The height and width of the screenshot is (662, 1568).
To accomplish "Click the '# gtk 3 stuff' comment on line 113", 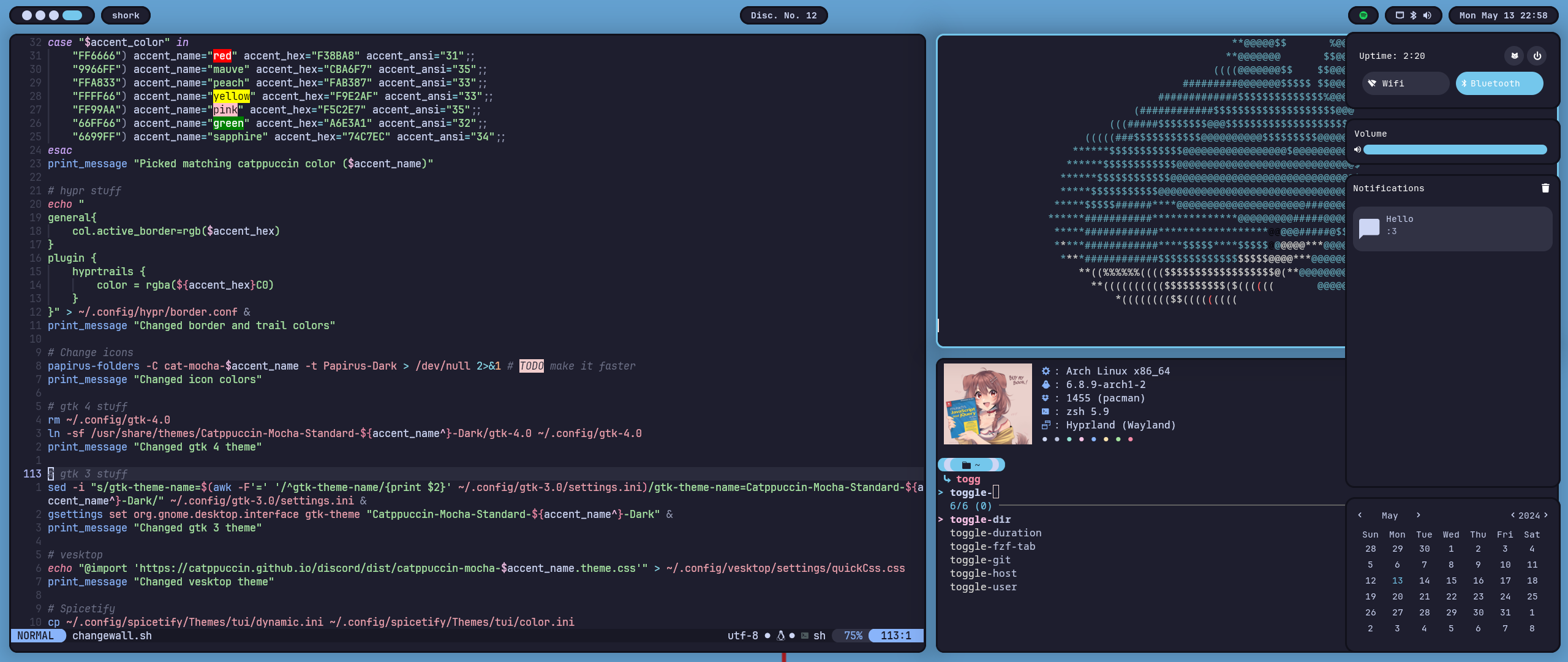I will pos(88,474).
